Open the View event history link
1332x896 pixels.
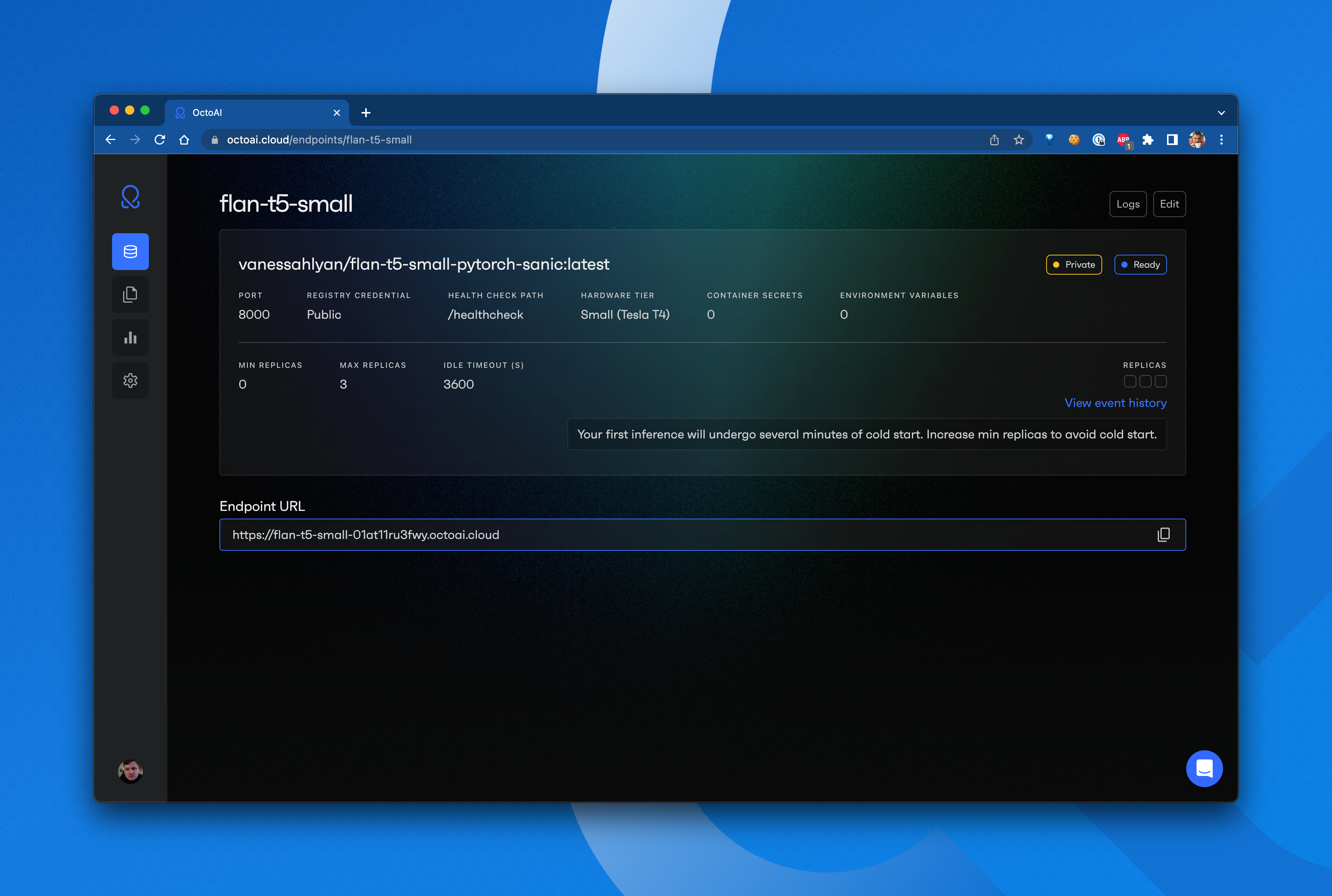pyautogui.click(x=1115, y=403)
